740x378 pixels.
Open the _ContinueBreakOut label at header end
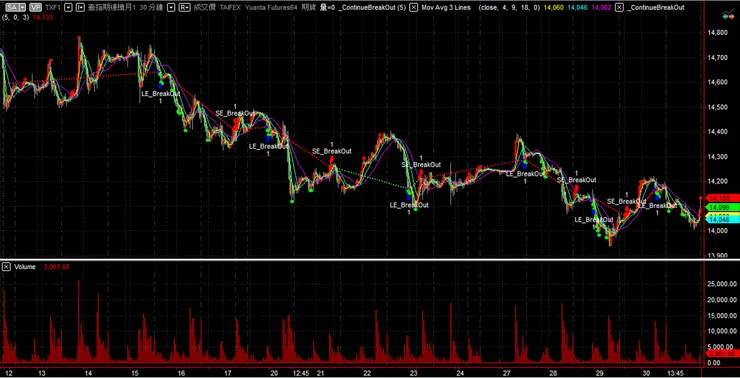coord(656,8)
